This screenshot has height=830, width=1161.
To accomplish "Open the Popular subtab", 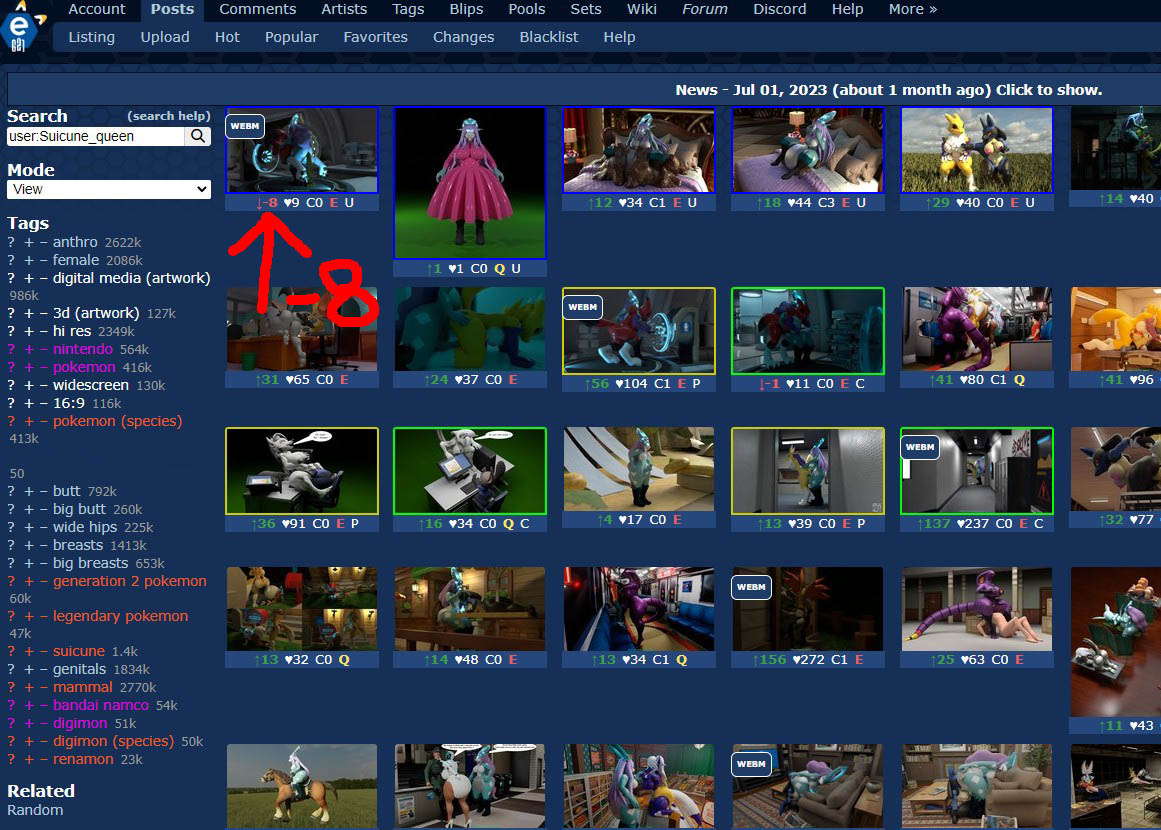I will tap(292, 37).
